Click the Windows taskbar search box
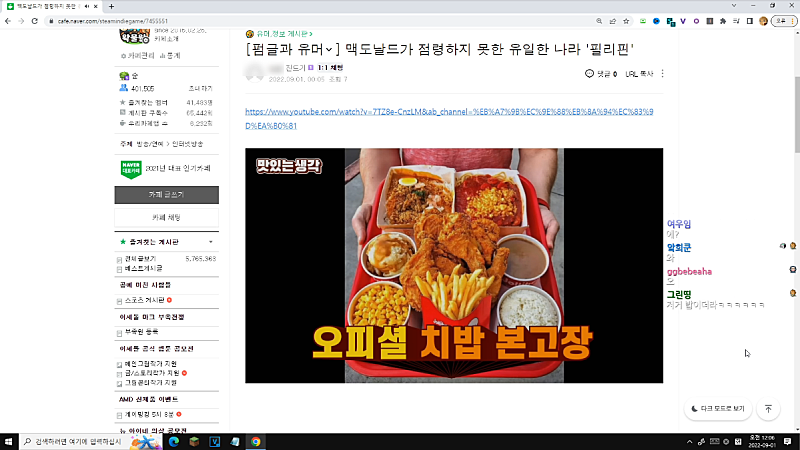Image resolution: width=800 pixels, height=450 pixels. pyautogui.click(x=90, y=441)
